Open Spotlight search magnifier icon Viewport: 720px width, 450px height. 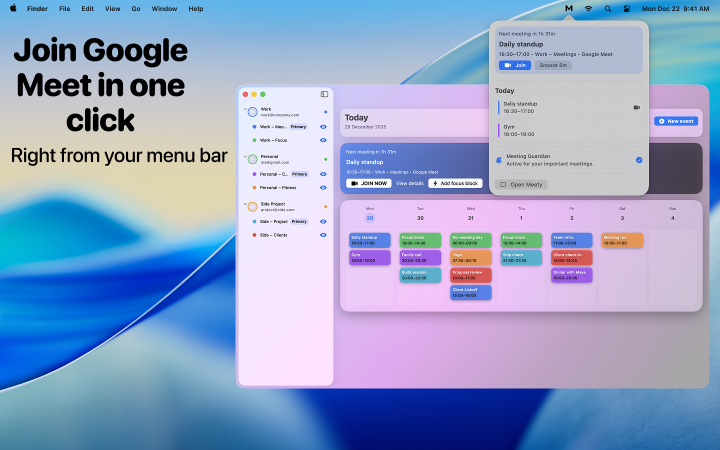click(608, 8)
